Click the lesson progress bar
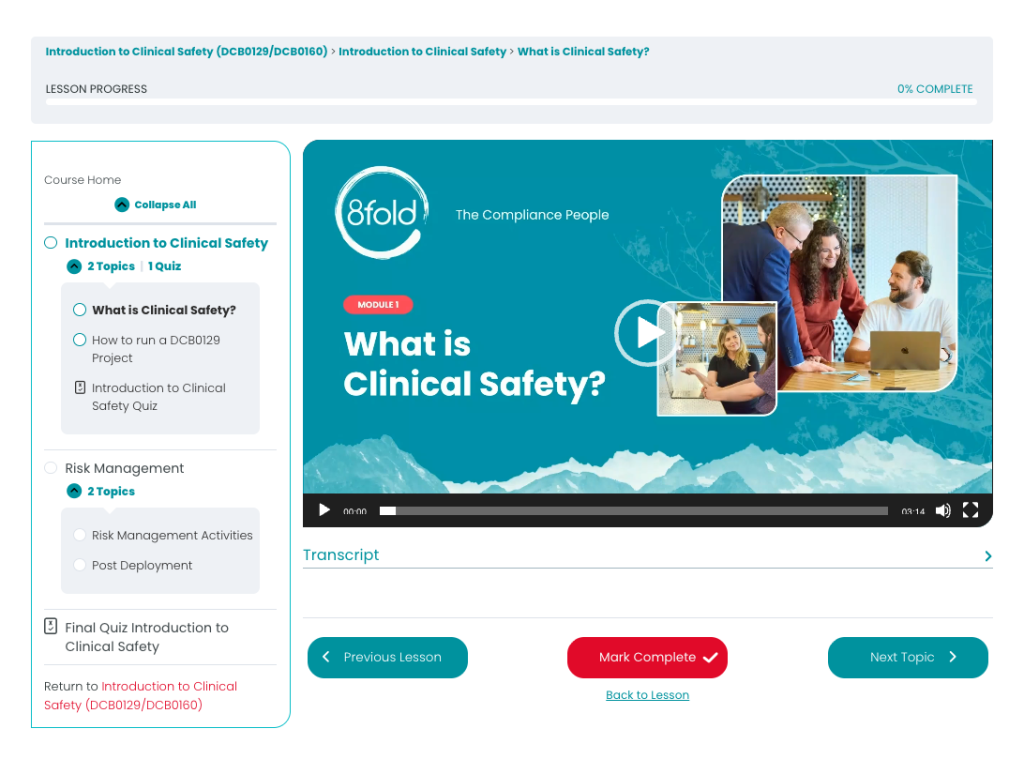Image resolution: width=1024 pixels, height=759 pixels. 511,102
